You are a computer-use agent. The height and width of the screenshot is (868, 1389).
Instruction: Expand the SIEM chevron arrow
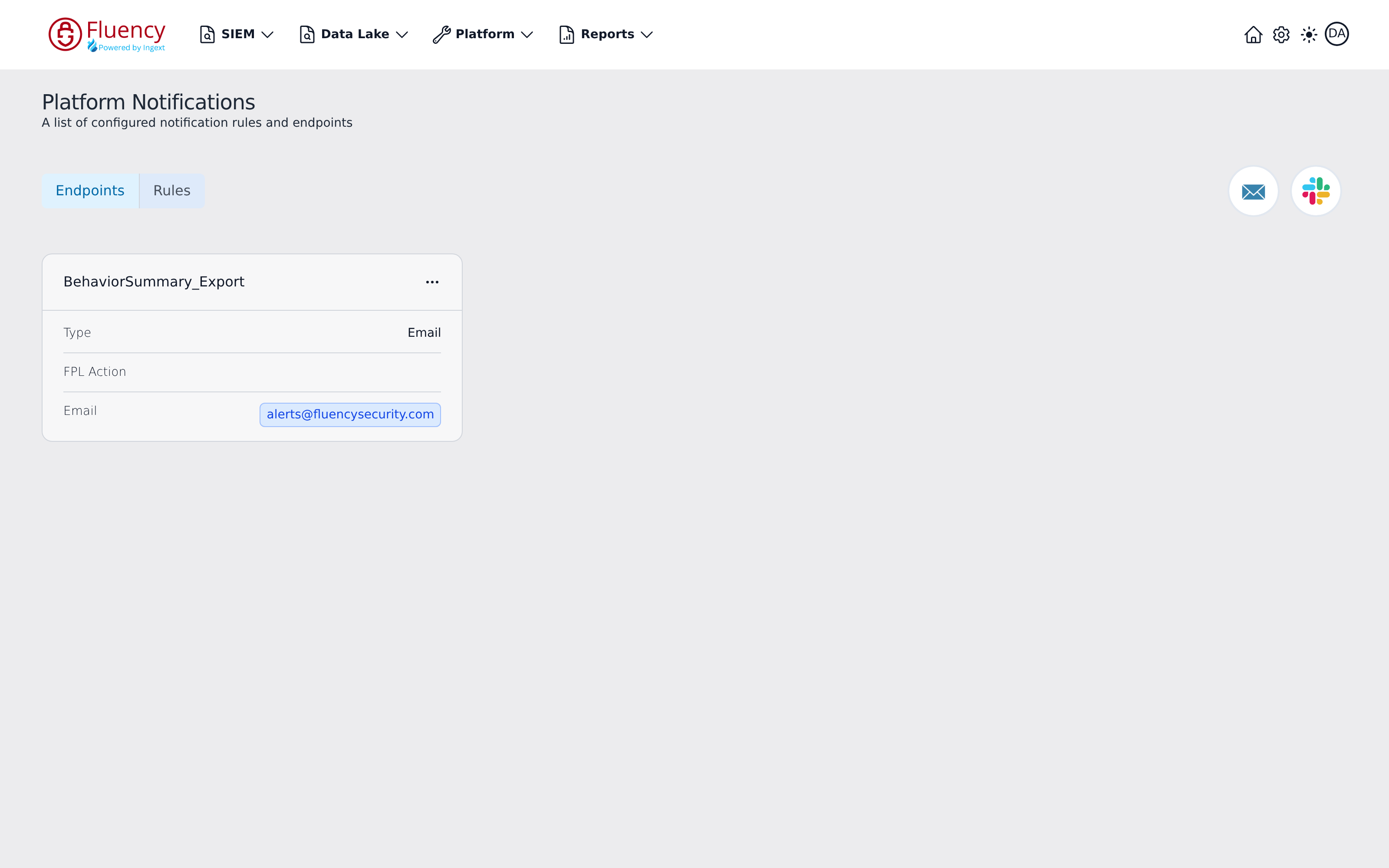pos(267,35)
